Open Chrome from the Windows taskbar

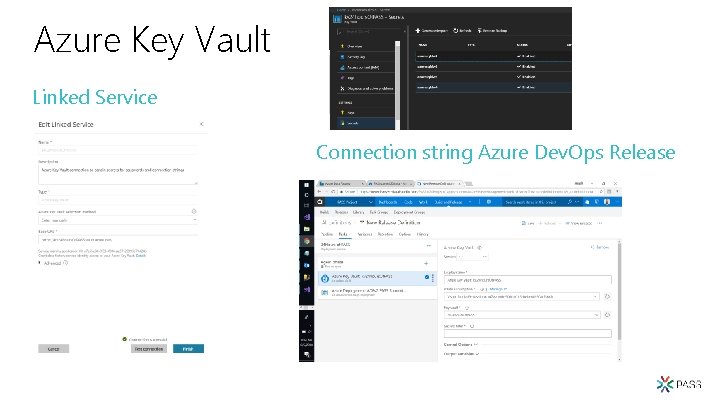click(306, 241)
